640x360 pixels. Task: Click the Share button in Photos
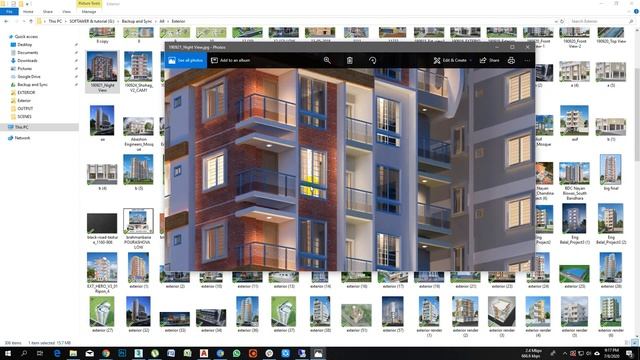489,60
